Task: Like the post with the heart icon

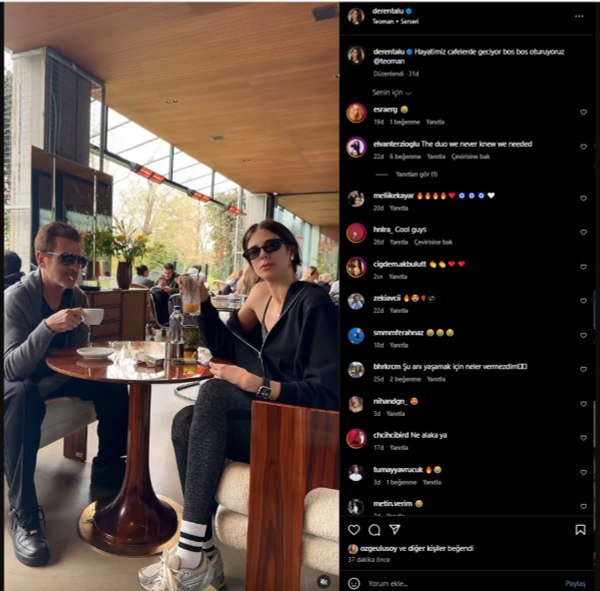Action: (354, 530)
